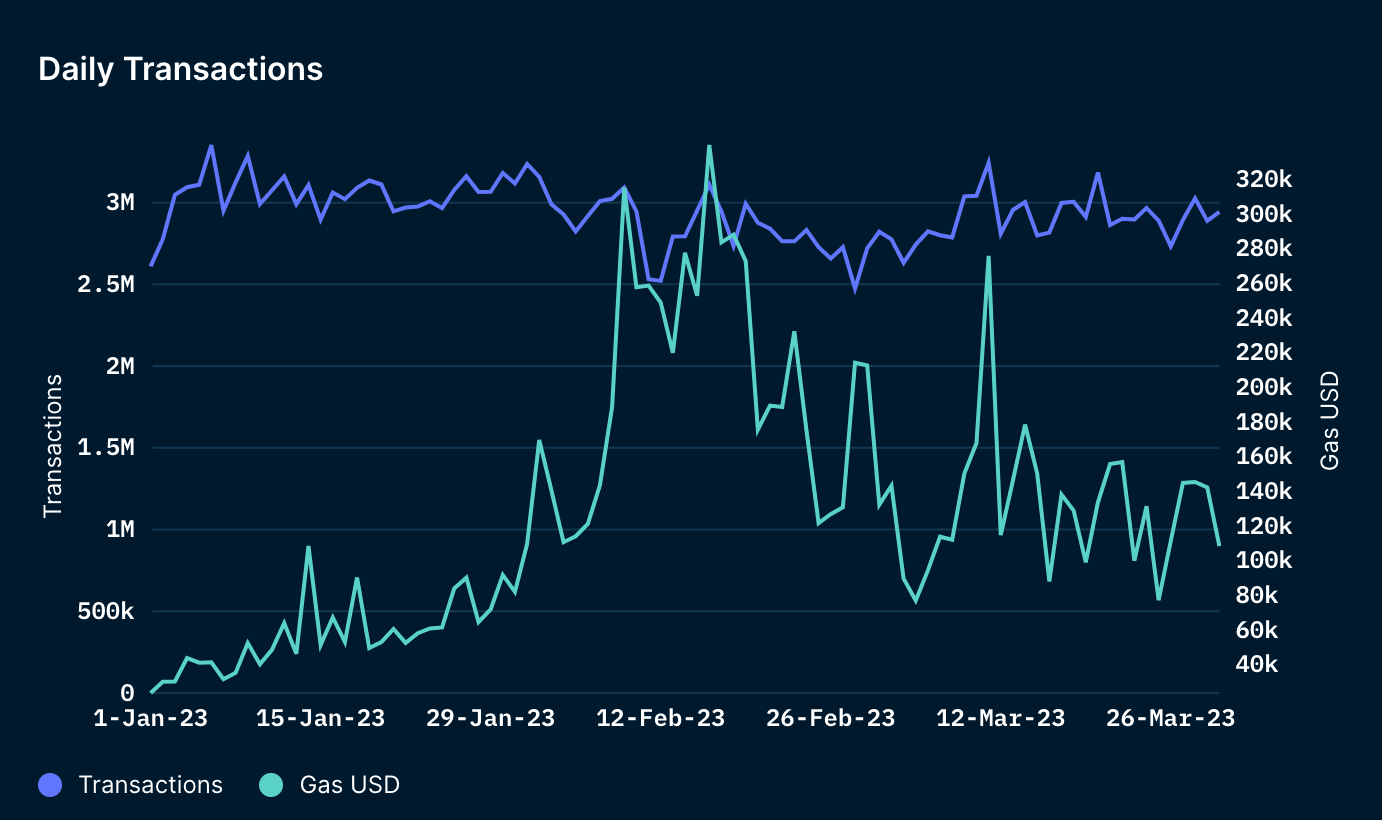Click the 320k right axis label
This screenshot has height=820, width=1382.
1265,180
